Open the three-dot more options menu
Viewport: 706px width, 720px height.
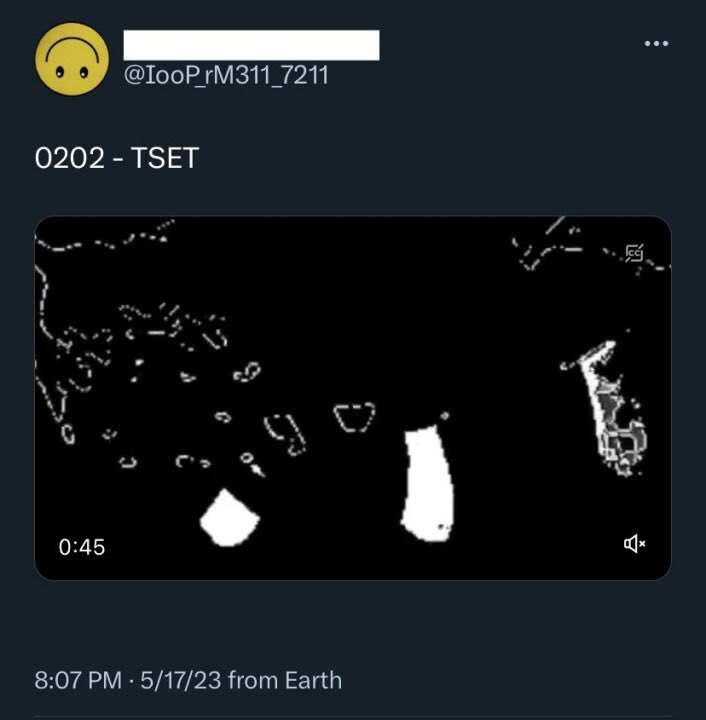pos(656,44)
